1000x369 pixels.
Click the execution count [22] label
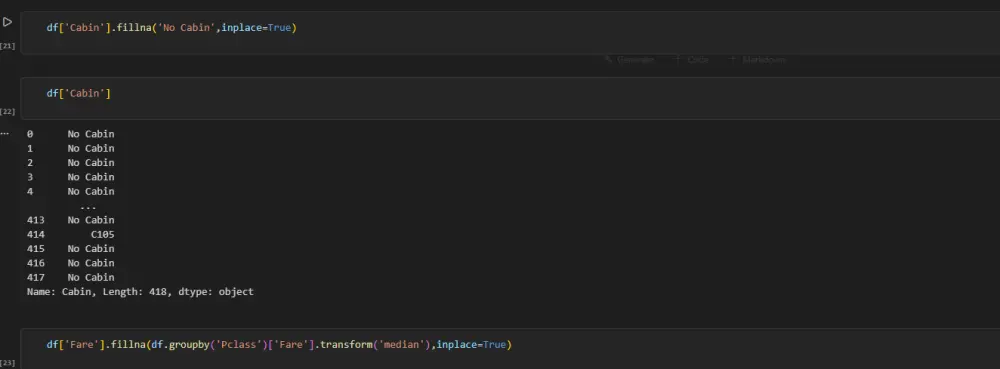tap(8, 112)
